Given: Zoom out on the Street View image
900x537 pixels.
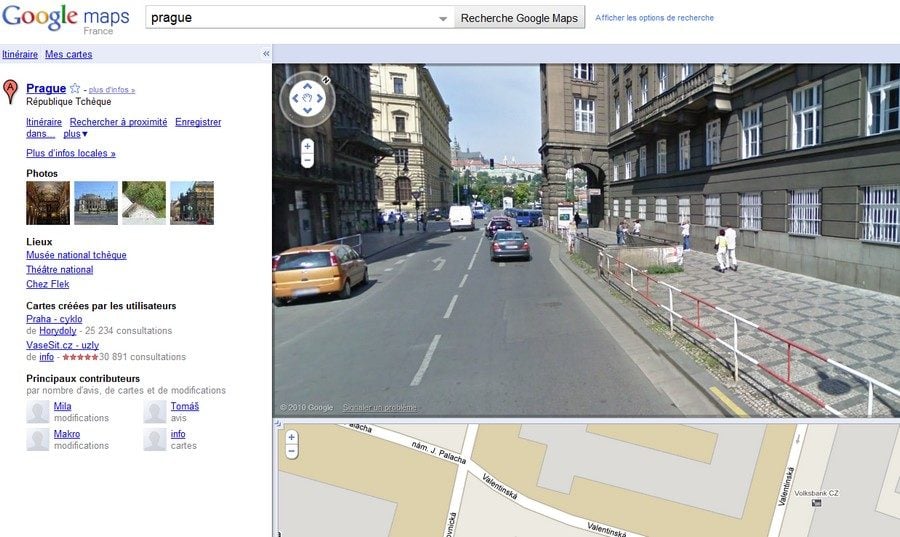Looking at the screenshot, I should (307, 160).
